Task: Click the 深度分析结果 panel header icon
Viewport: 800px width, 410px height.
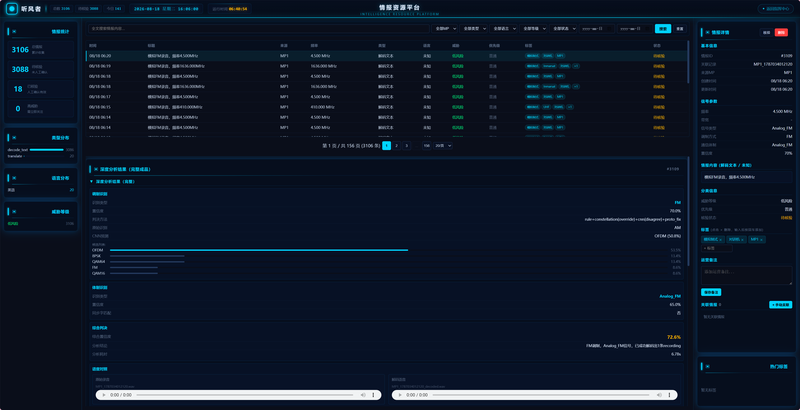Action: click(96, 169)
